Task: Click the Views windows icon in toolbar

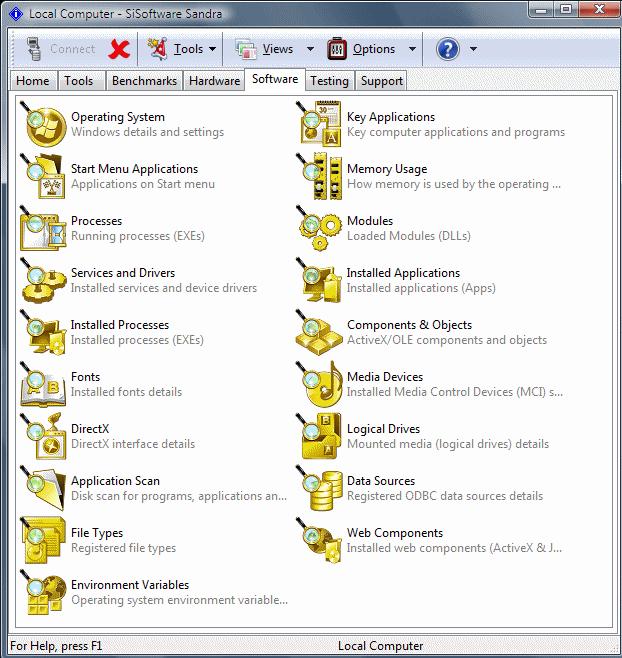Action: pyautogui.click(x=246, y=49)
